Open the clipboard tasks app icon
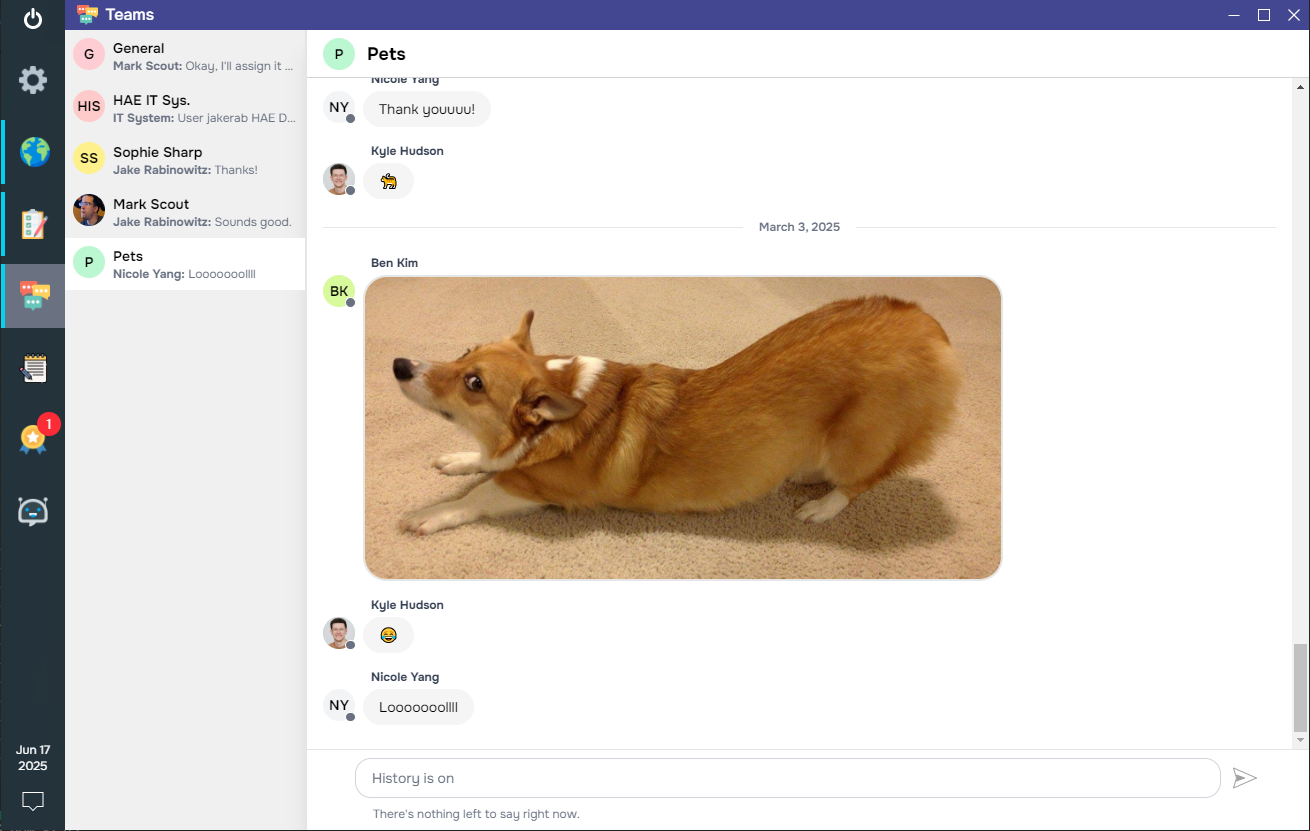Screen dimensions: 1310x831 [34, 224]
